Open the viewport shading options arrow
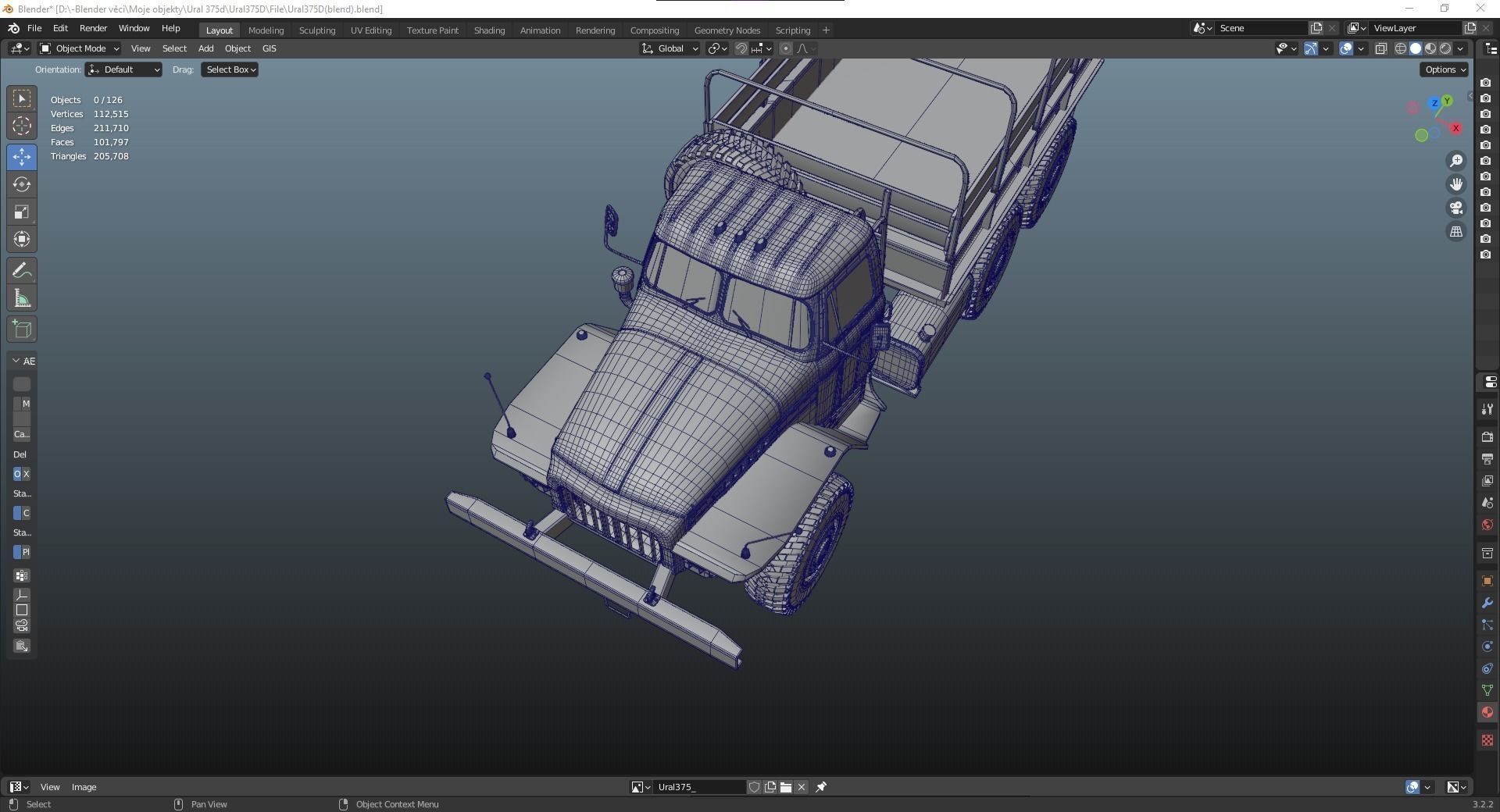The height and width of the screenshot is (812, 1500). [1460, 48]
